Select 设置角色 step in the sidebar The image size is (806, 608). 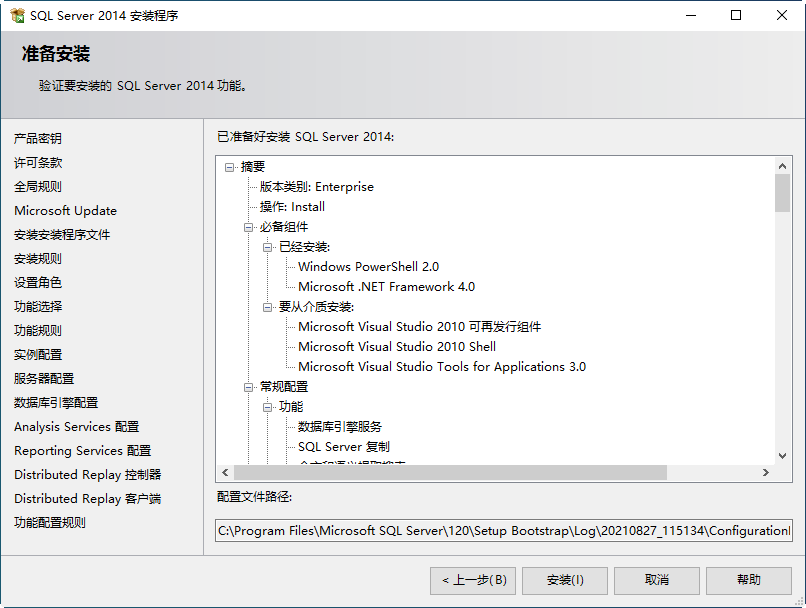point(38,283)
